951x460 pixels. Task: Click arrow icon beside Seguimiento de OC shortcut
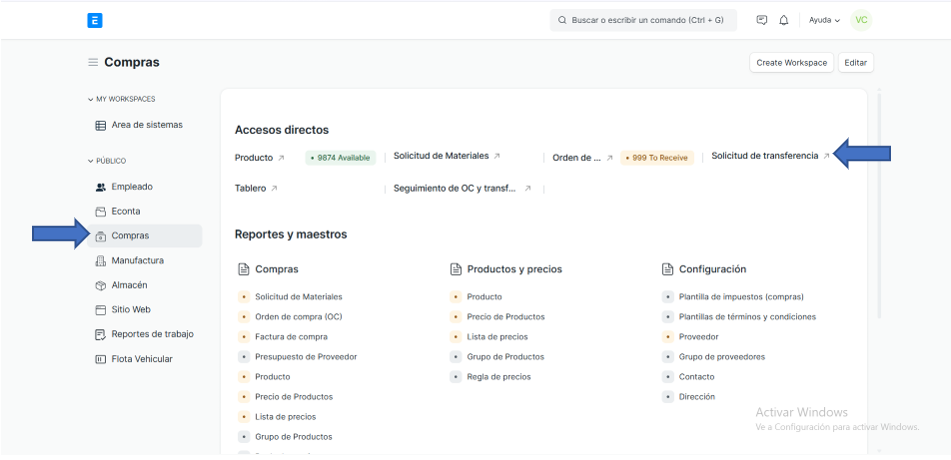[528, 189]
